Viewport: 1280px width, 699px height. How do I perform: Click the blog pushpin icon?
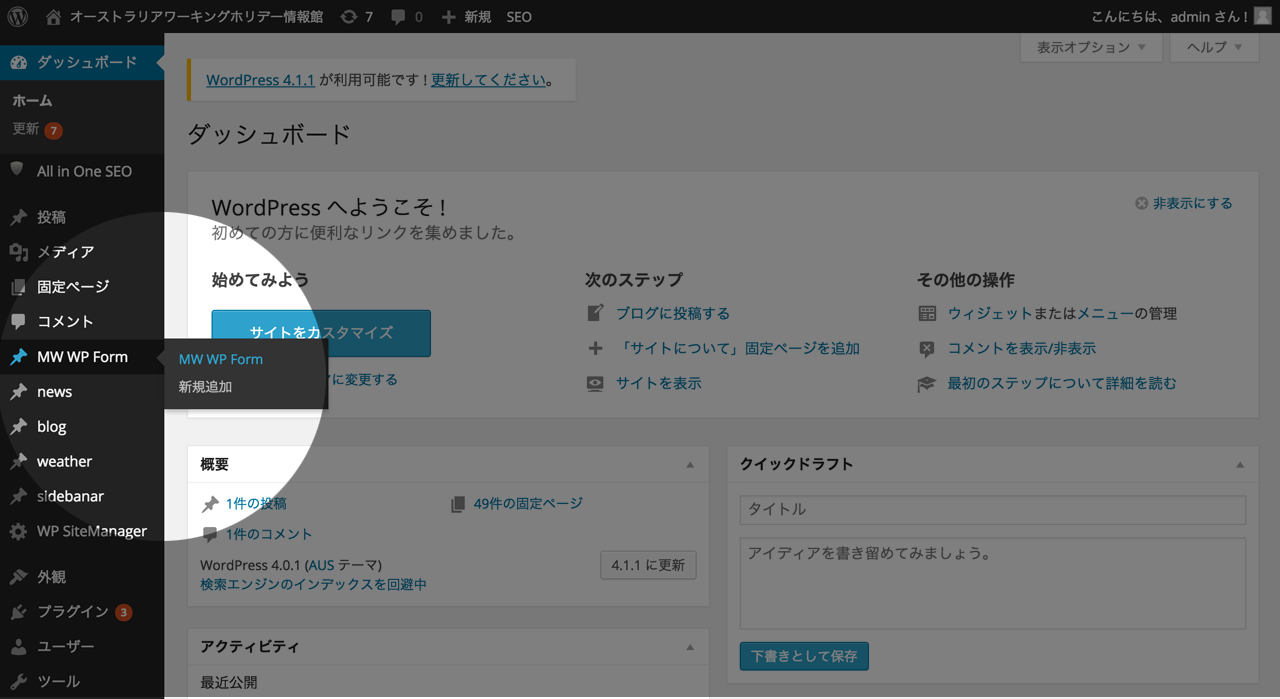(18, 427)
